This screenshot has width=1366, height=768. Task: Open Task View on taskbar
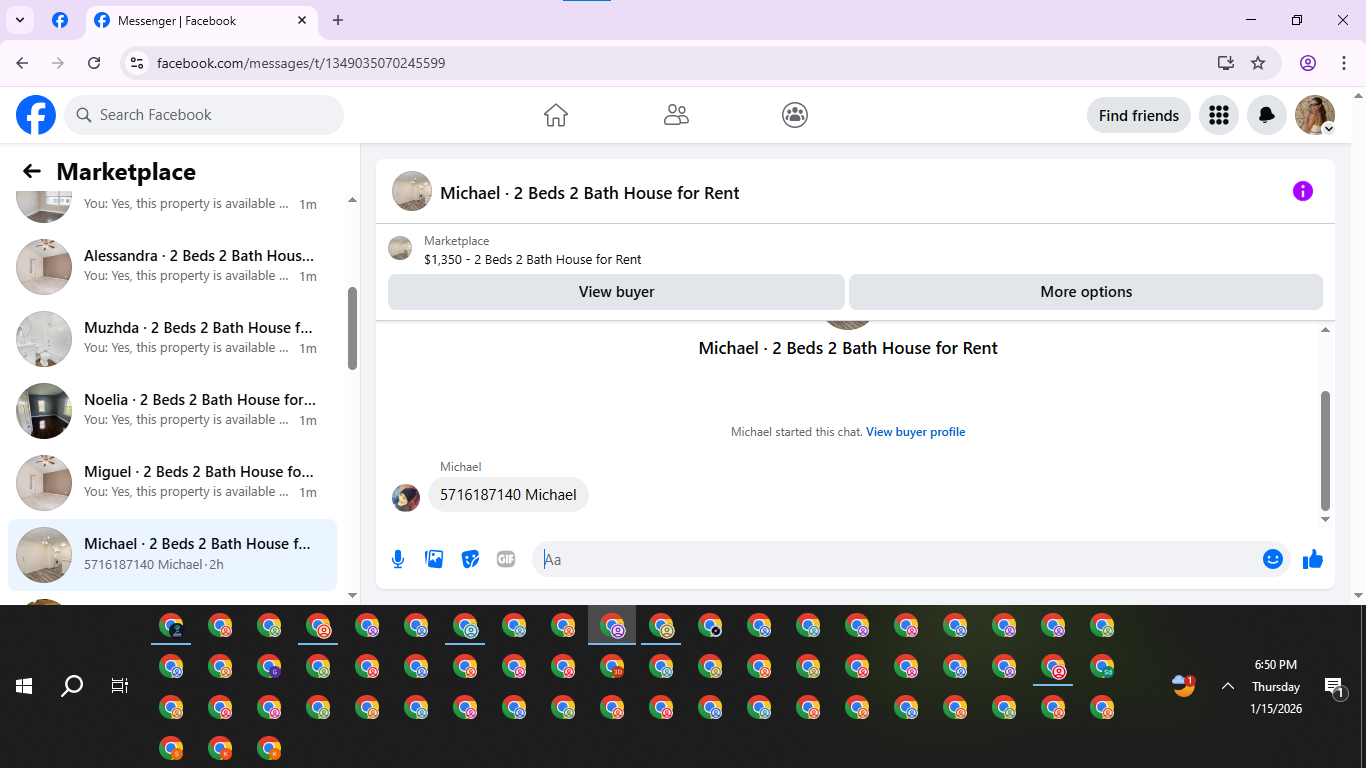tap(120, 686)
